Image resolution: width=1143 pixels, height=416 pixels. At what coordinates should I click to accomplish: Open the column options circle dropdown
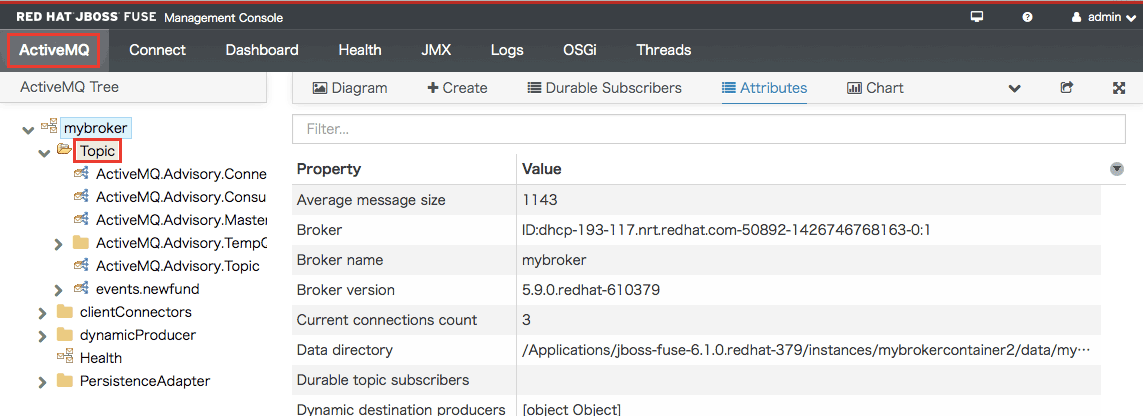coord(1116,169)
